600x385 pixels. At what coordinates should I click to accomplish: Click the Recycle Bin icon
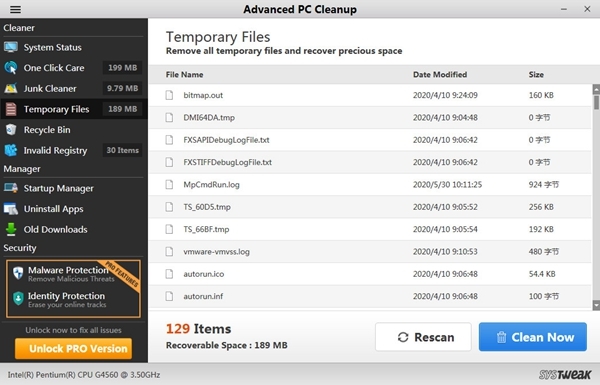coord(11,130)
